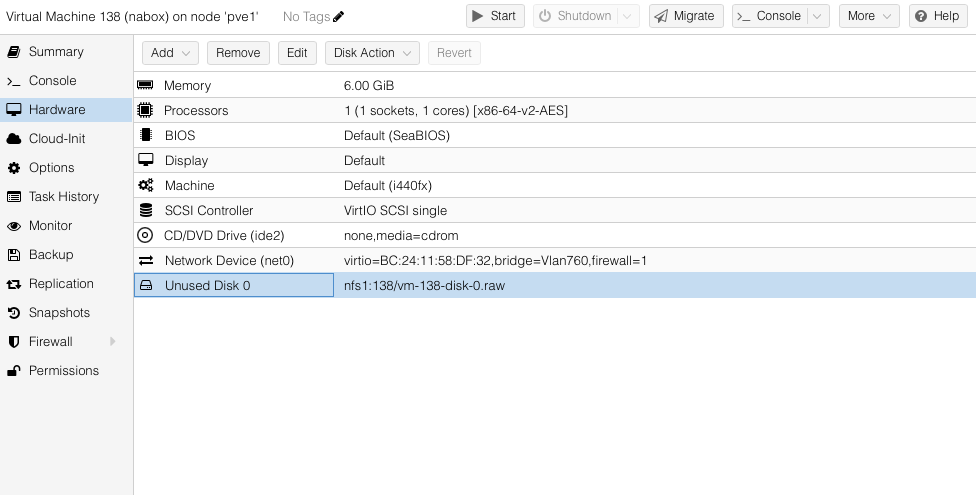
Task: Click the SCSI Controller database icon
Action: tap(146, 210)
